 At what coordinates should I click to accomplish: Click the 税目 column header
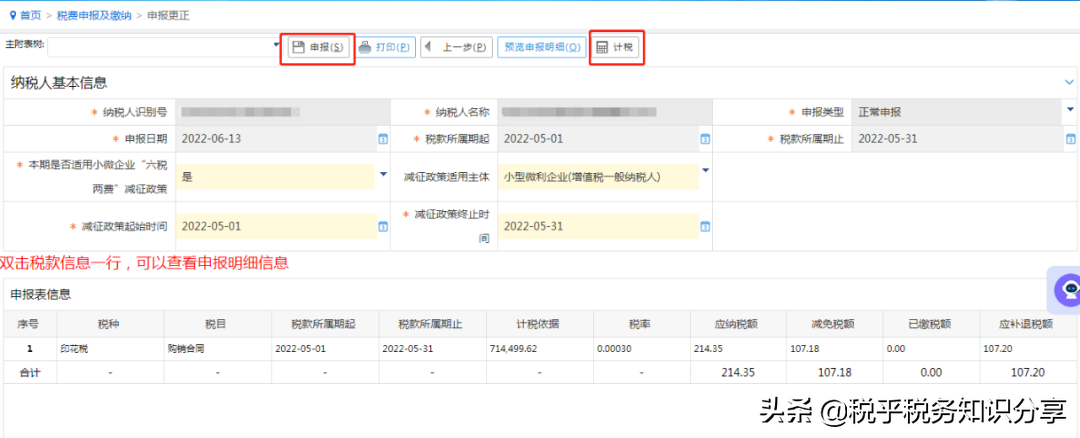pos(218,324)
